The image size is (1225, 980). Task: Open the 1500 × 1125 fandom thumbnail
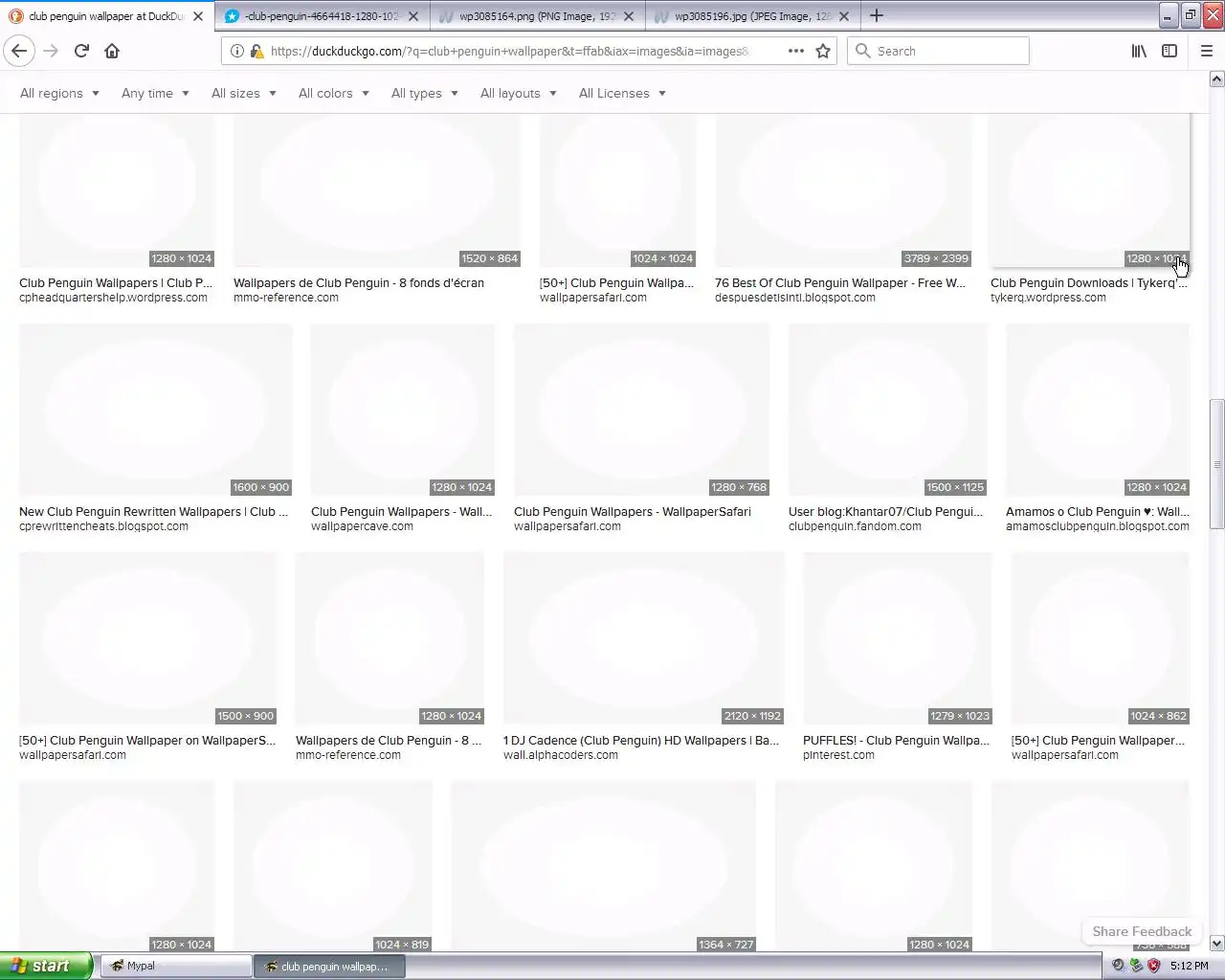coord(887,410)
